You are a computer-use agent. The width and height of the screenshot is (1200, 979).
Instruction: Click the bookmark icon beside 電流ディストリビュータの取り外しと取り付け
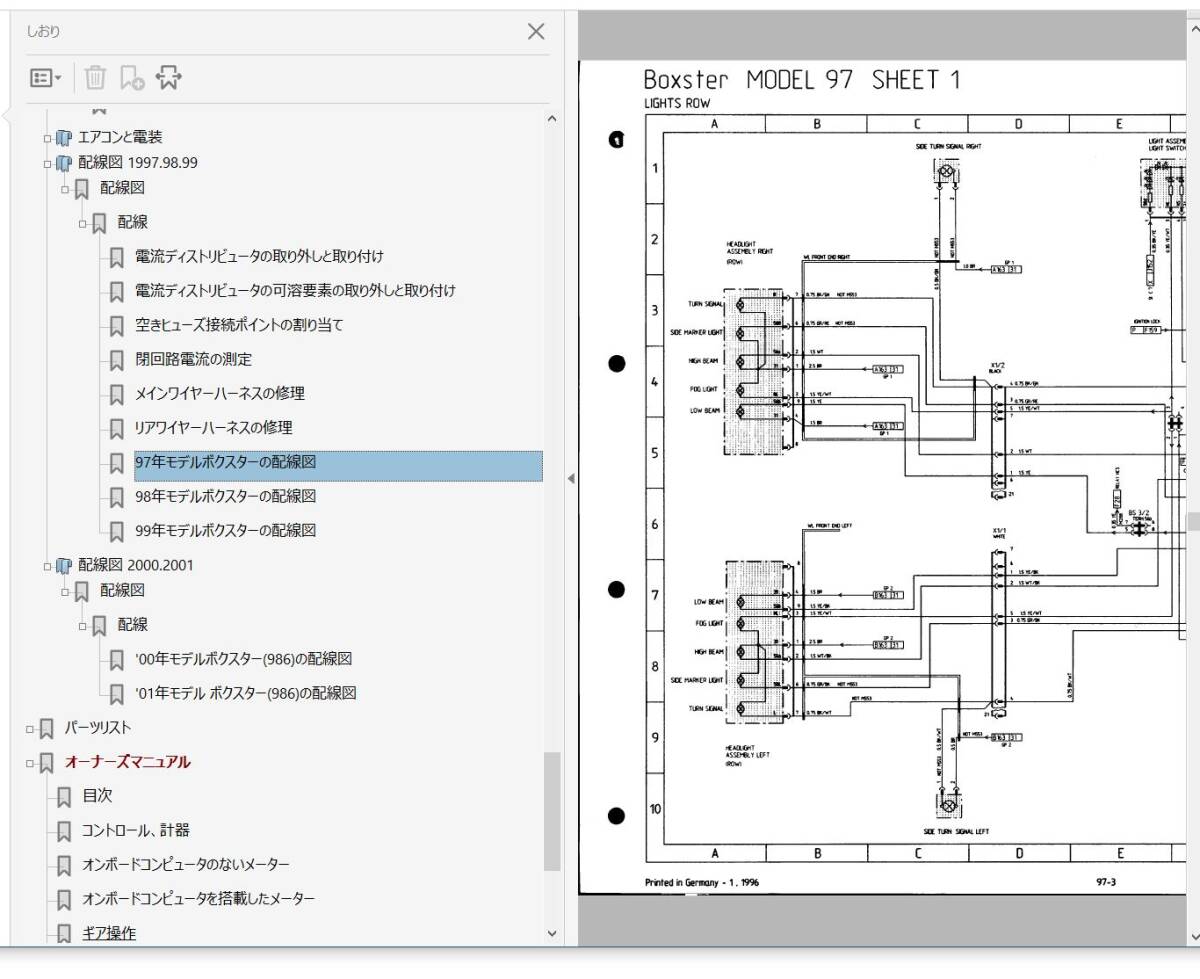click(x=117, y=257)
